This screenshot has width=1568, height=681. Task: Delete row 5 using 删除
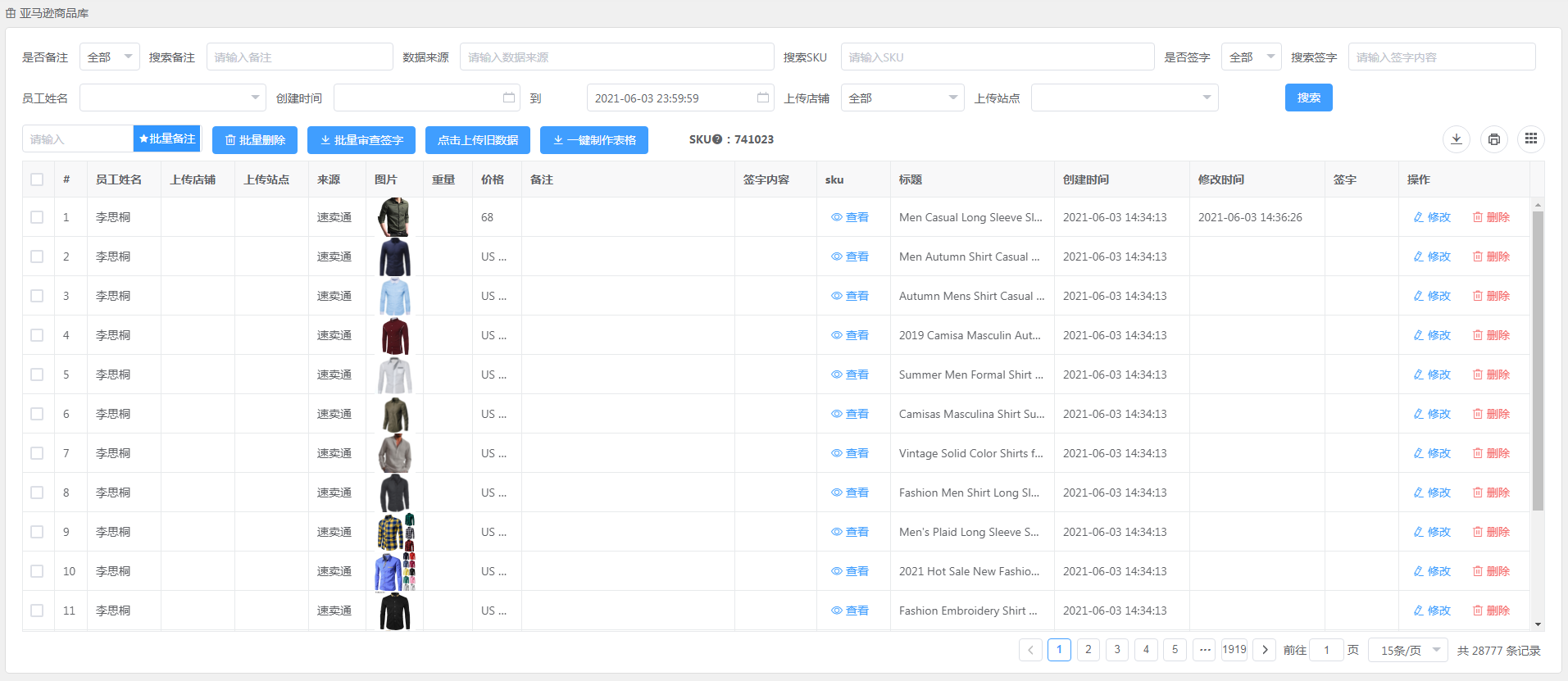point(1491,375)
